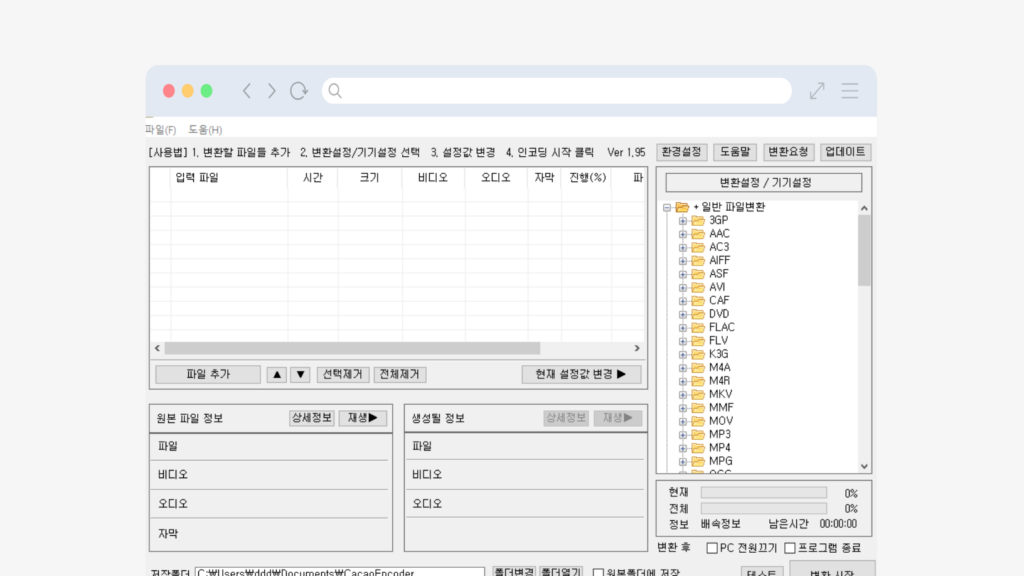The width and height of the screenshot is (1024, 576).
Task: Enable PC 전원끄기 checkbox
Action: pos(712,548)
